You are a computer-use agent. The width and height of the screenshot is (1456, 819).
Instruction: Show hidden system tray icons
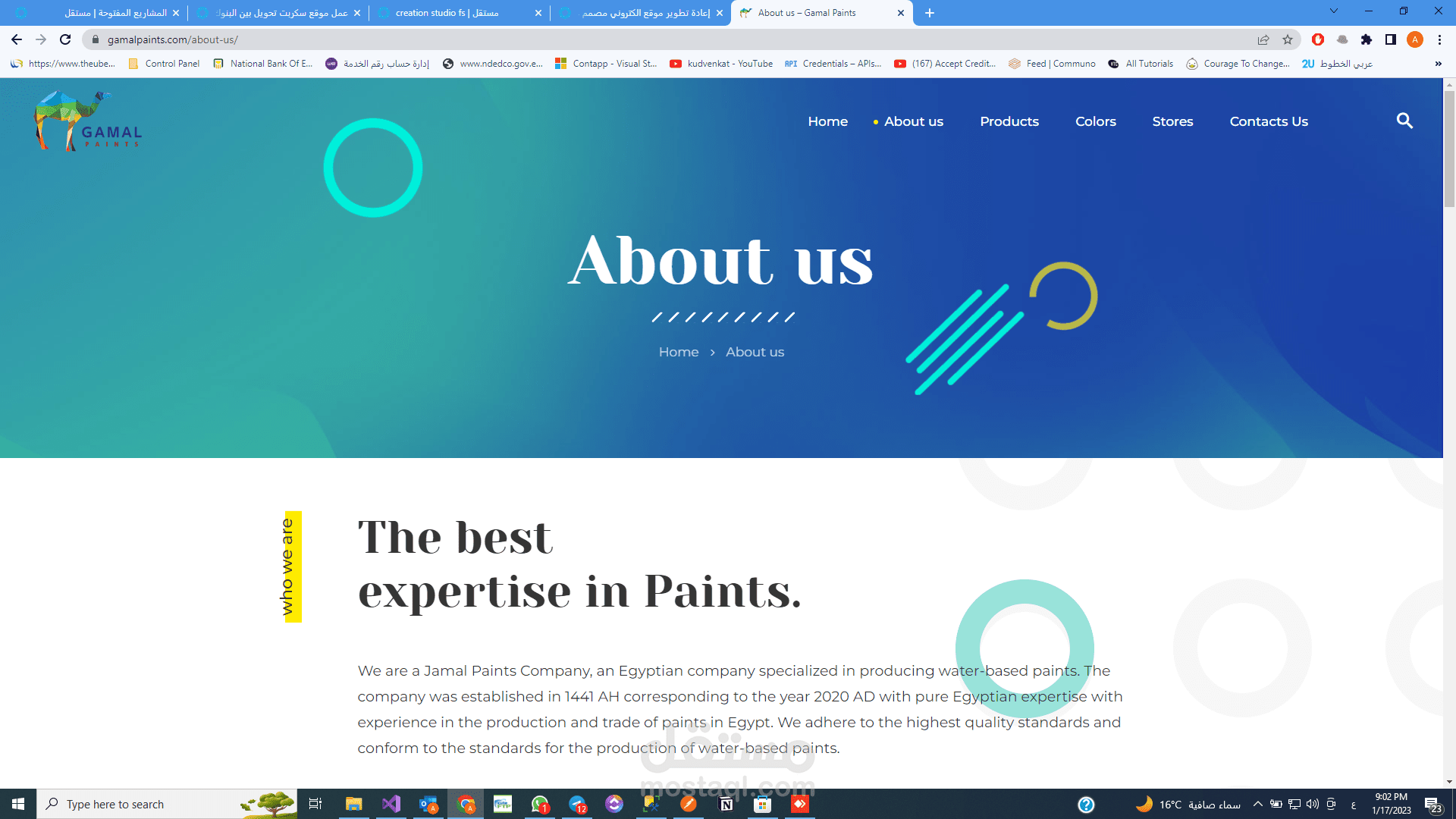pyautogui.click(x=1258, y=804)
